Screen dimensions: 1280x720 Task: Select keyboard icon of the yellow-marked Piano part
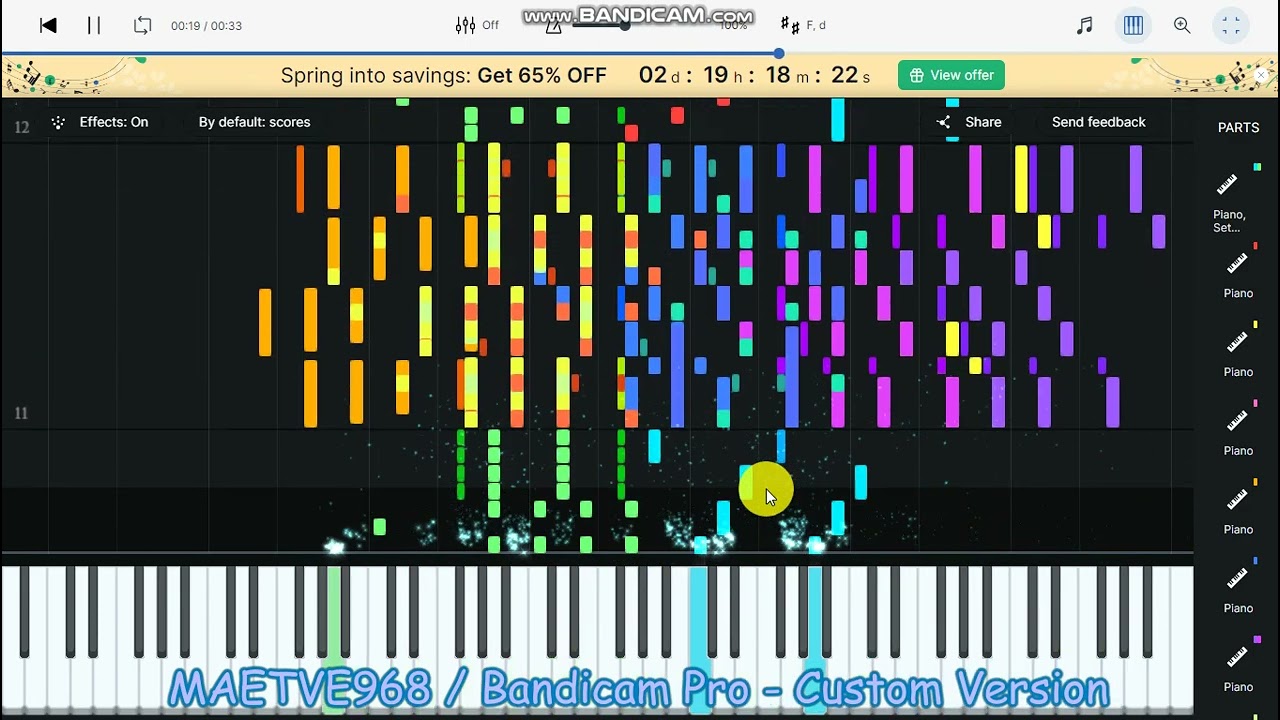point(1237,342)
